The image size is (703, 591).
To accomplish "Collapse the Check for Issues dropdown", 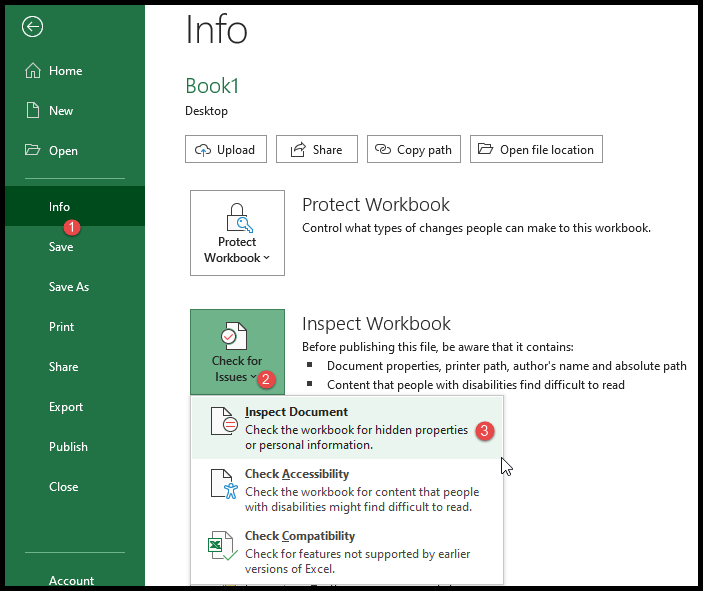I will [237, 352].
